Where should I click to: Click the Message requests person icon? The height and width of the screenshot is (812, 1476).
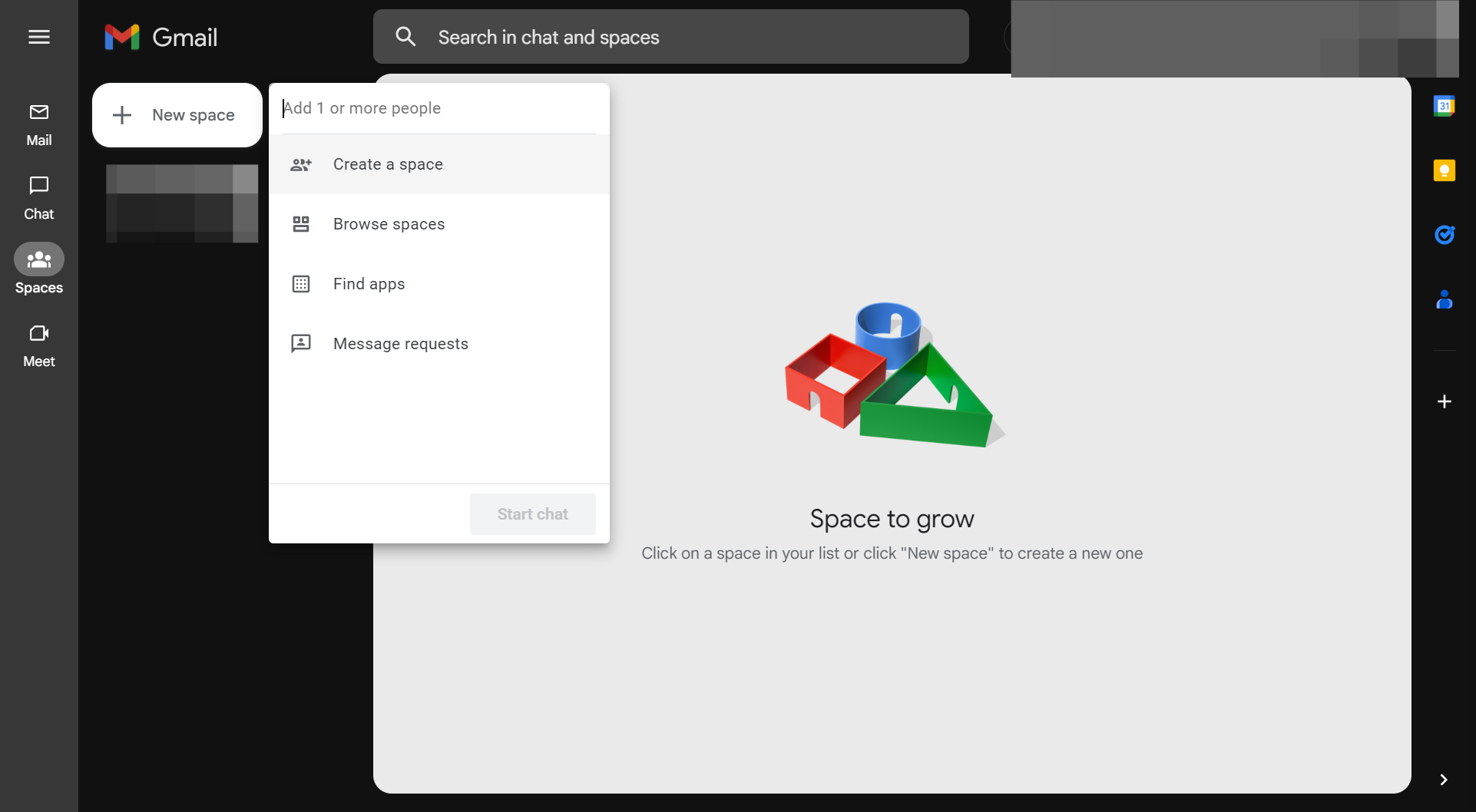pyautogui.click(x=301, y=344)
